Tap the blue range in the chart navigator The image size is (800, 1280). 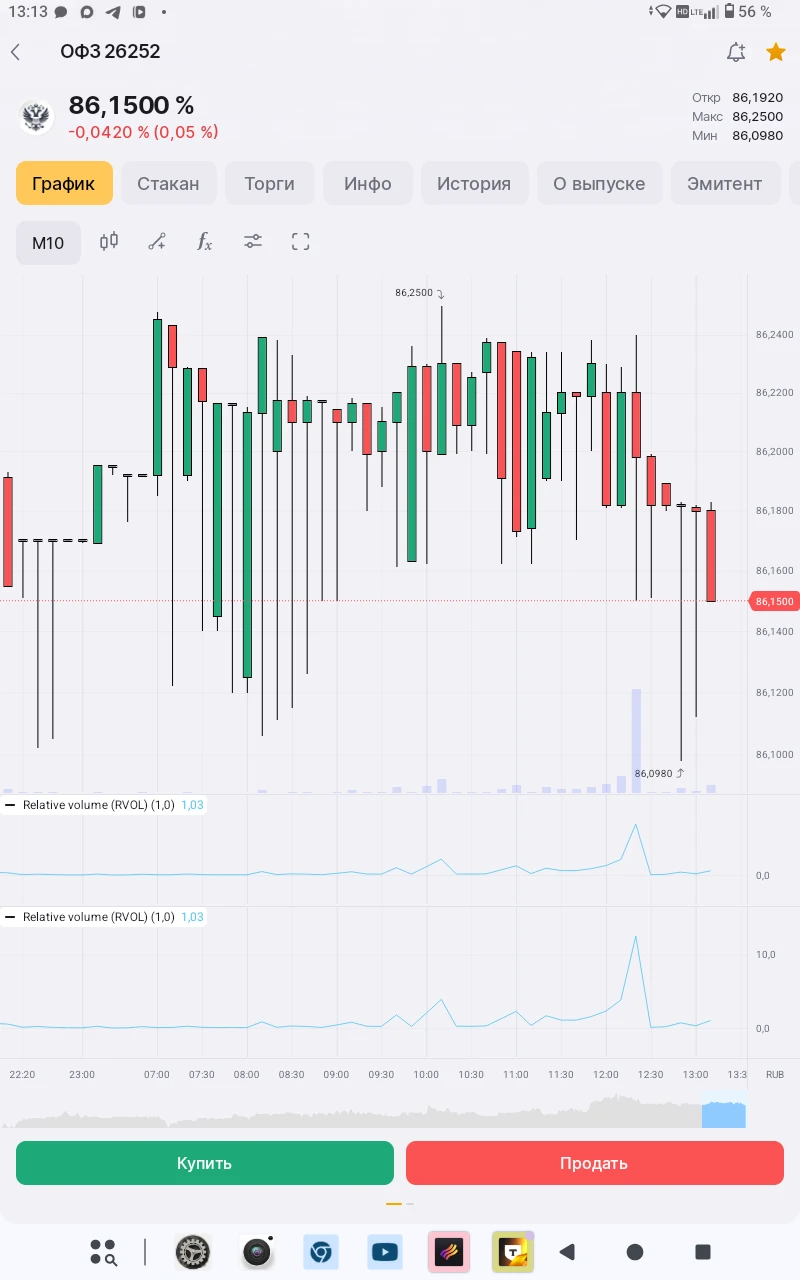click(x=724, y=1115)
